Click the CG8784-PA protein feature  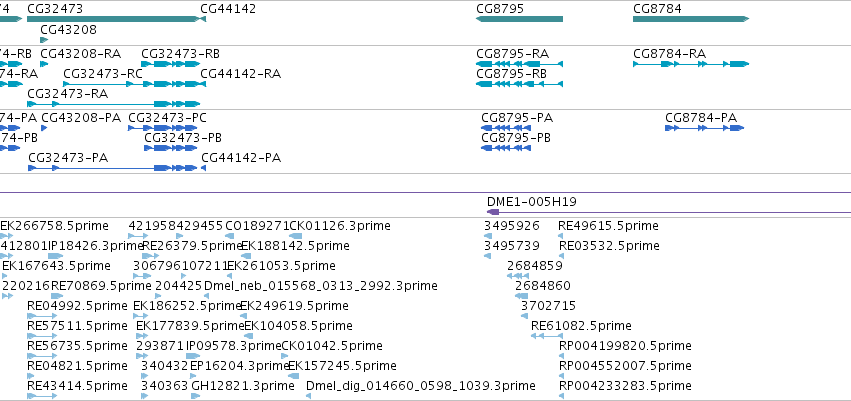coord(704,128)
